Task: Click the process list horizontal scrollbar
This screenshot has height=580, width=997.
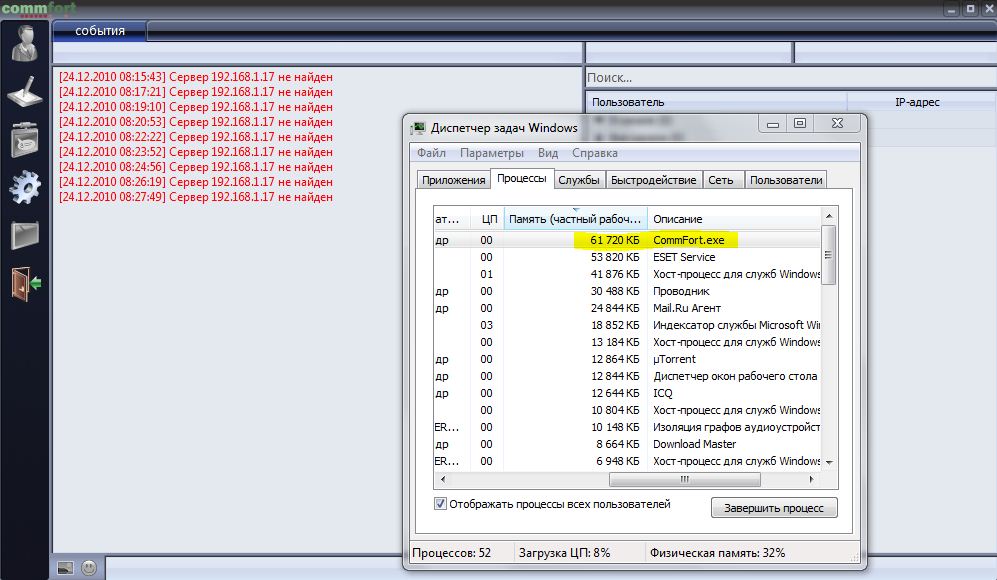Action: 620,479
